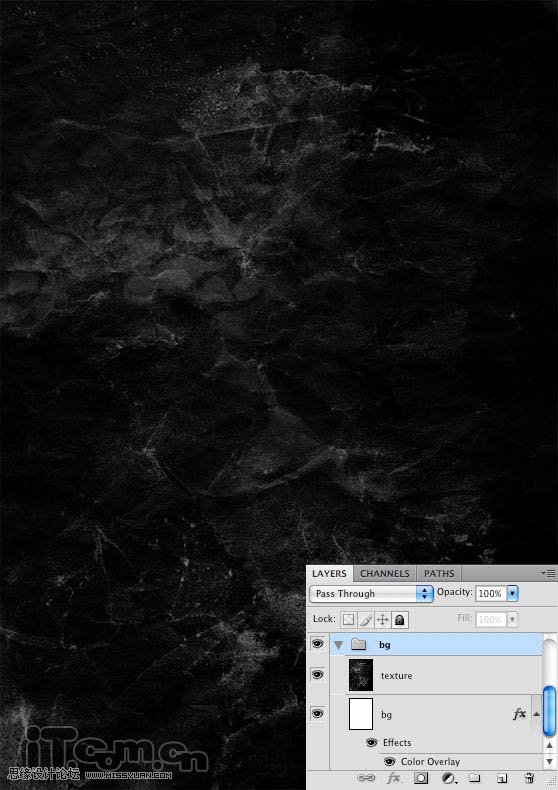Image resolution: width=558 pixels, height=790 pixels.
Task: Click the Effects label under bg
Action: (x=397, y=743)
